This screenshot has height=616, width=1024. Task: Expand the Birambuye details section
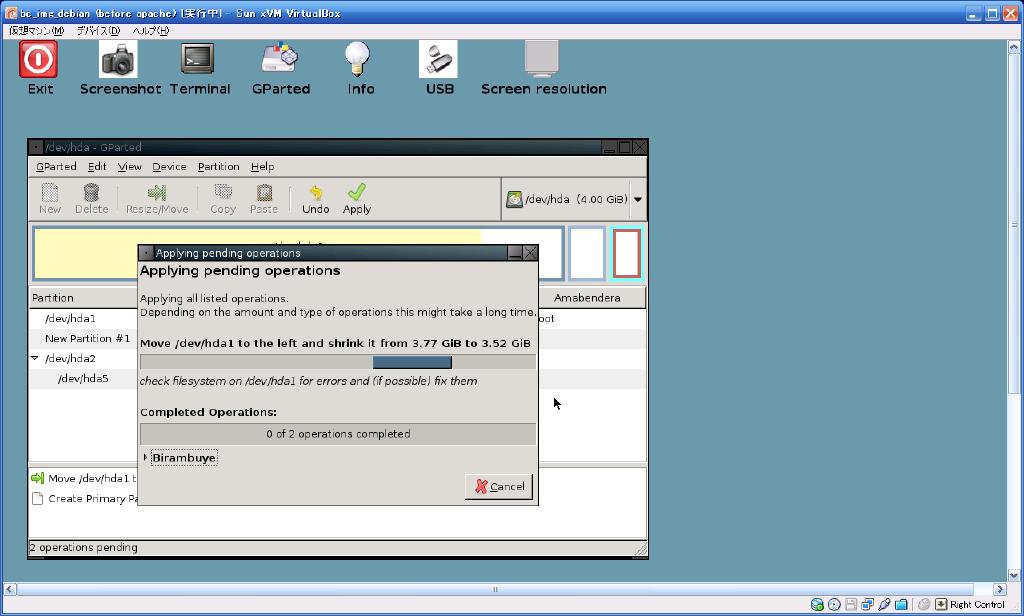point(184,458)
